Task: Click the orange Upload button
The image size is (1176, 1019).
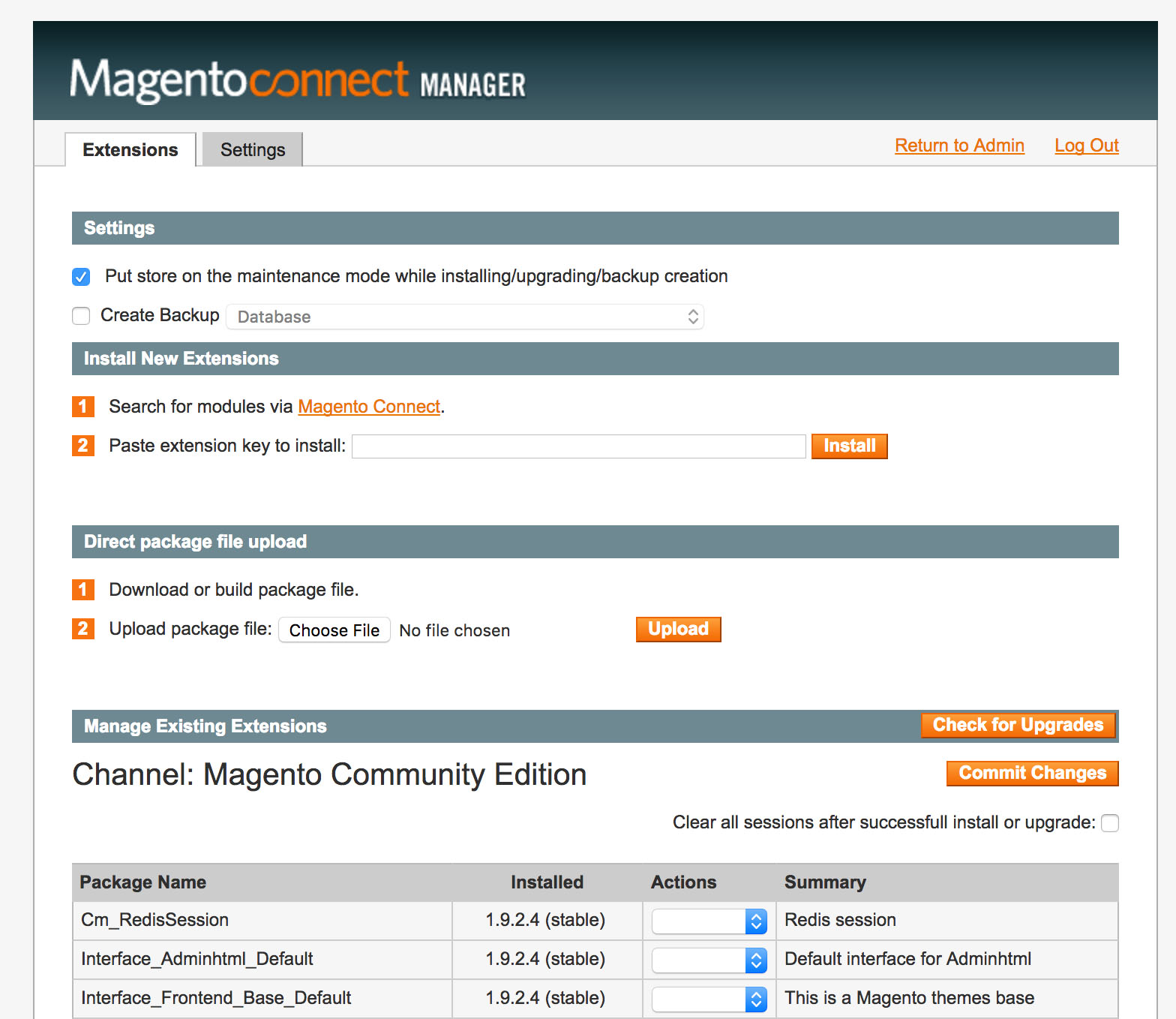Action: 679,630
